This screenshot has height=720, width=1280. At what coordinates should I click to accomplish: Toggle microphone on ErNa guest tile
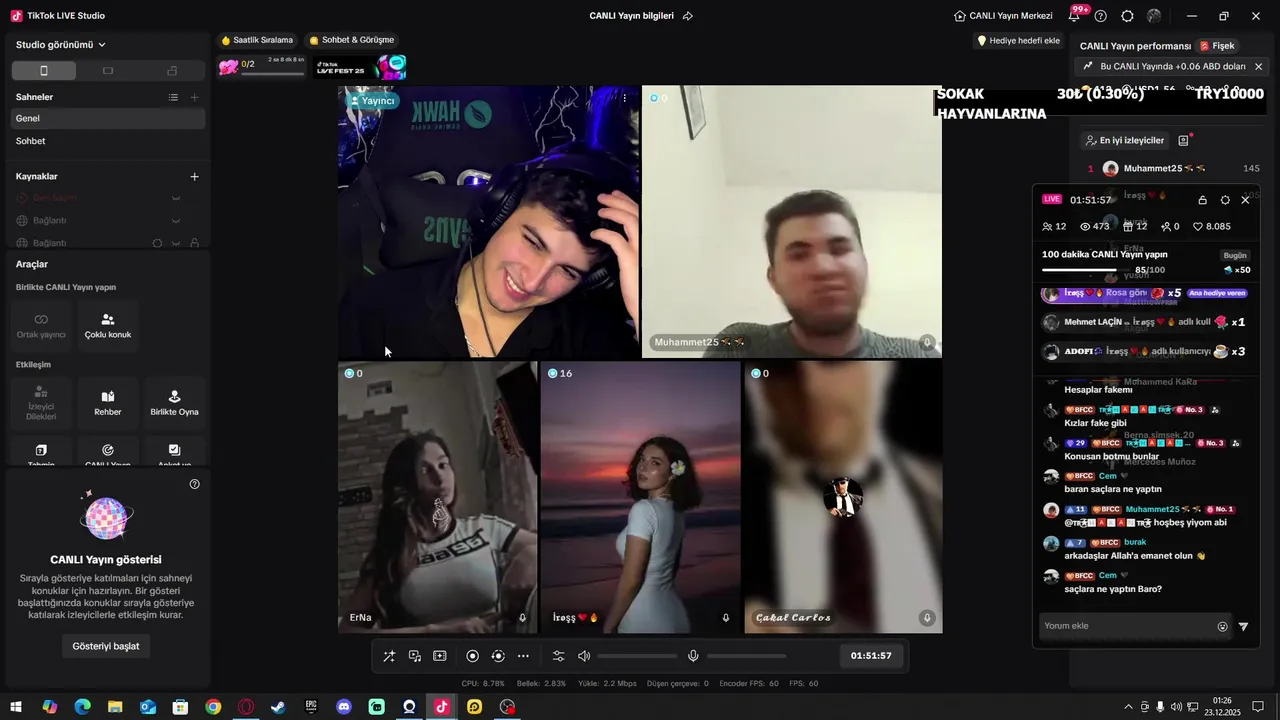click(x=522, y=618)
